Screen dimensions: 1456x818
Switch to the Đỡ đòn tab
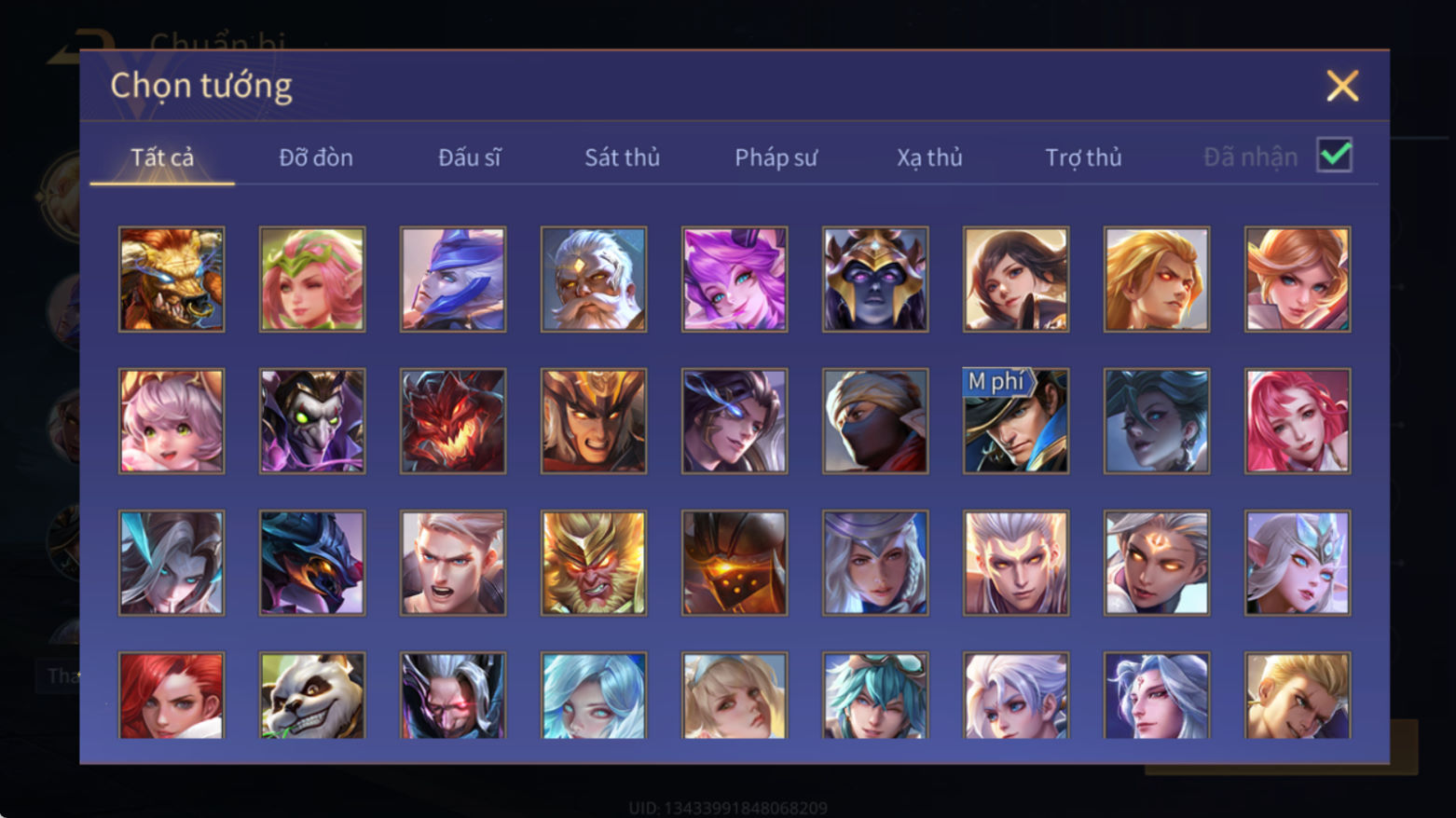pos(316,157)
